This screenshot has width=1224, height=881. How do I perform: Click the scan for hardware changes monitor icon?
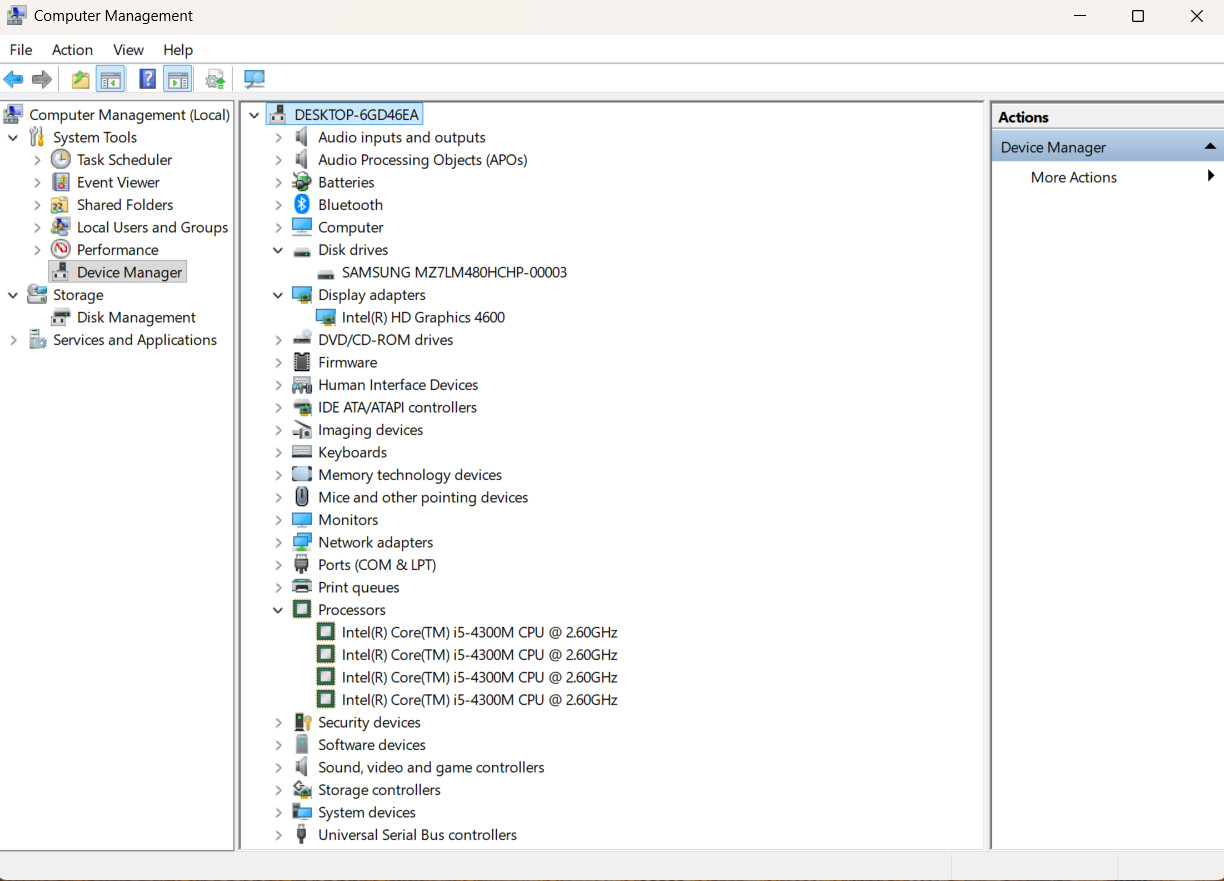255,79
